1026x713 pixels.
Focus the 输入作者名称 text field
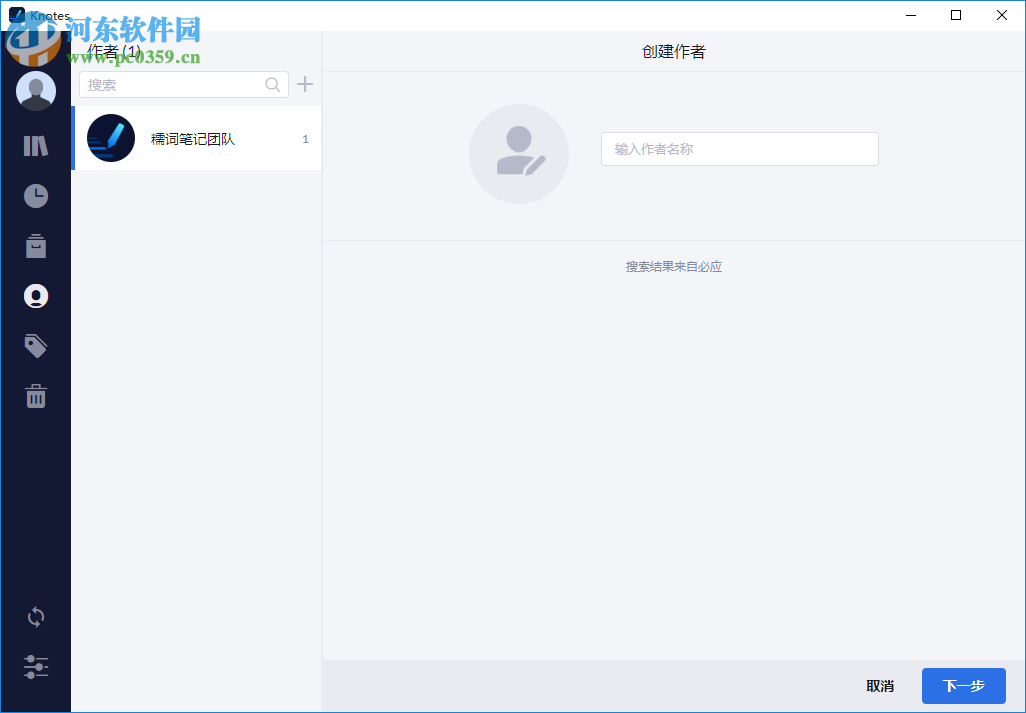click(x=739, y=148)
